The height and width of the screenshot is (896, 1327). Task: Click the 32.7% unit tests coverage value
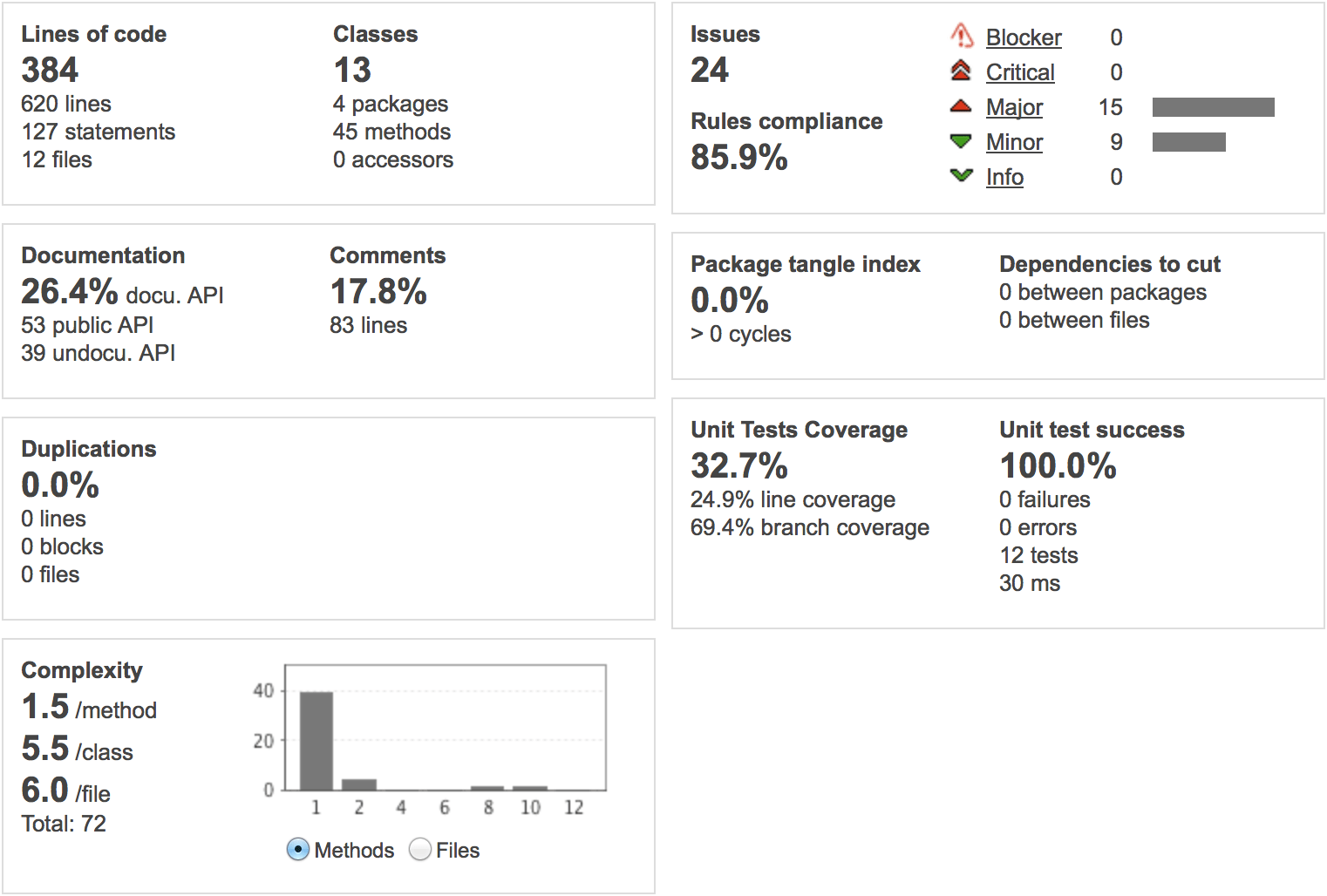[738, 466]
